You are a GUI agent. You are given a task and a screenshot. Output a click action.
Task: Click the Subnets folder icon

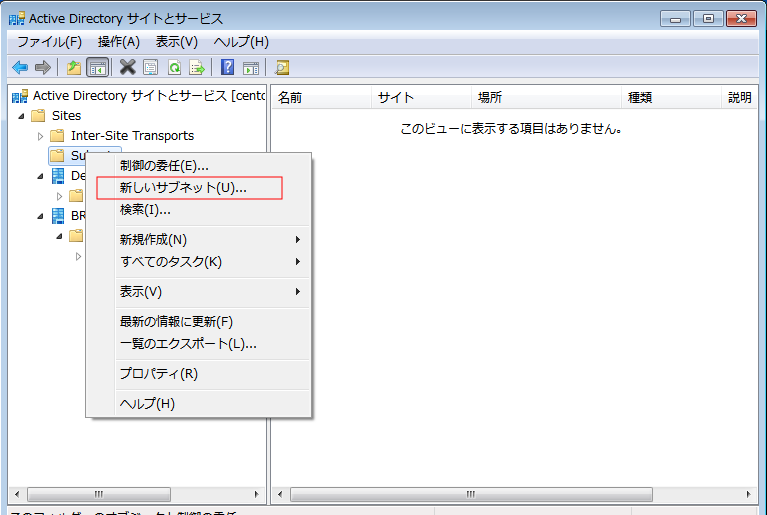click(57, 156)
